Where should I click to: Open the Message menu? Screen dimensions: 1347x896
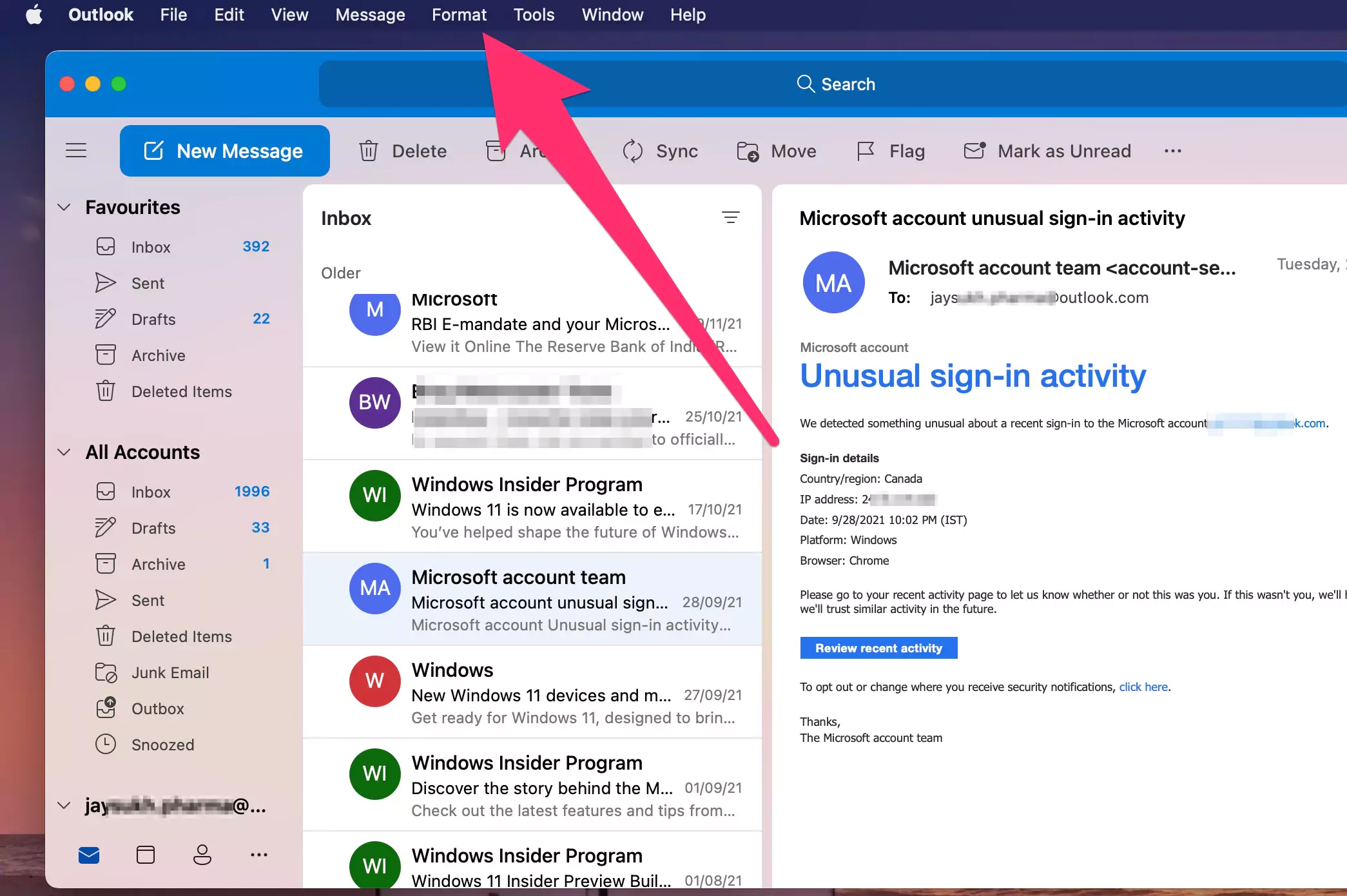tap(370, 14)
